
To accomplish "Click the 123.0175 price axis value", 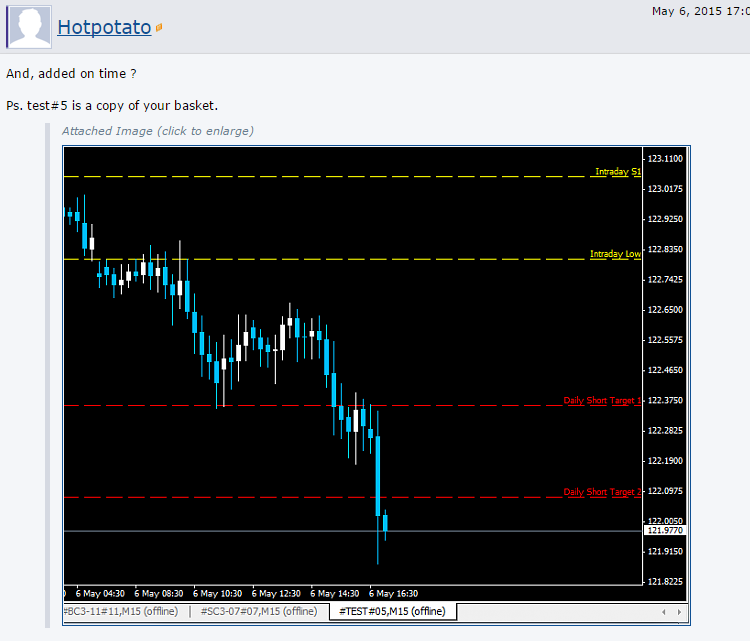I will 665,188.
